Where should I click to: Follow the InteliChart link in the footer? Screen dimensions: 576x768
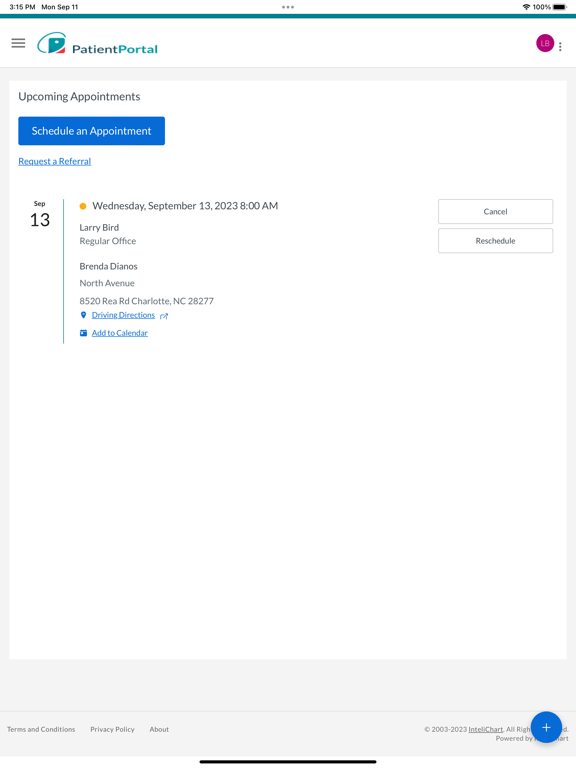(485, 729)
